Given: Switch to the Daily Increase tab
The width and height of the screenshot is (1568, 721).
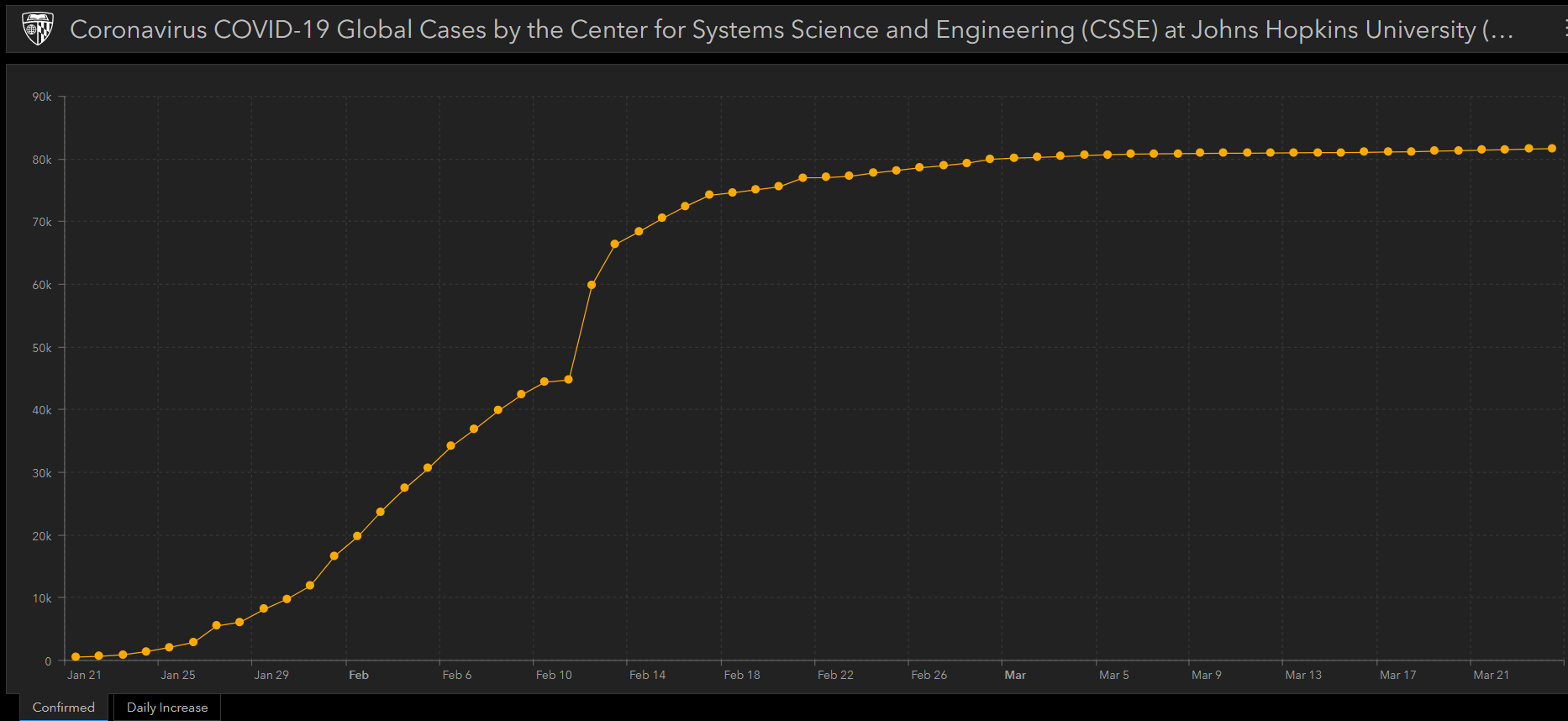Looking at the screenshot, I should (x=167, y=708).
